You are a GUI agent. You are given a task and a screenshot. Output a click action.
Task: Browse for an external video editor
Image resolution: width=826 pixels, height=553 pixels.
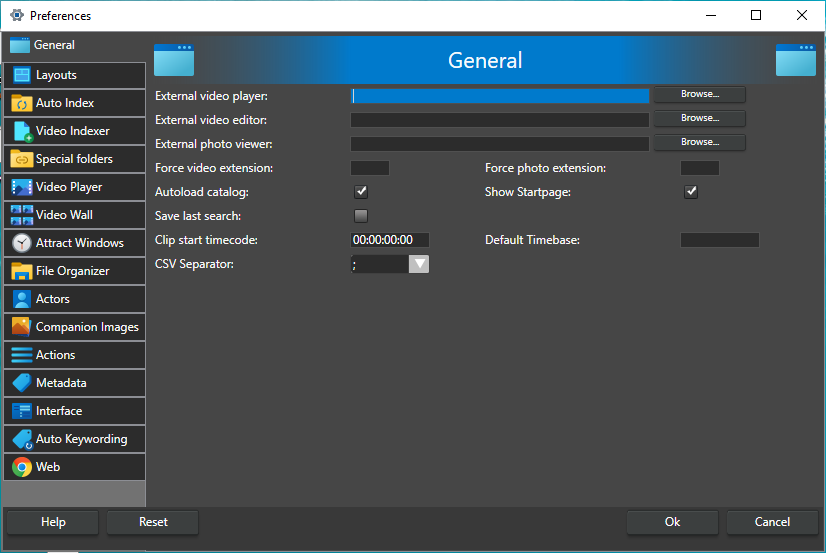pos(699,118)
